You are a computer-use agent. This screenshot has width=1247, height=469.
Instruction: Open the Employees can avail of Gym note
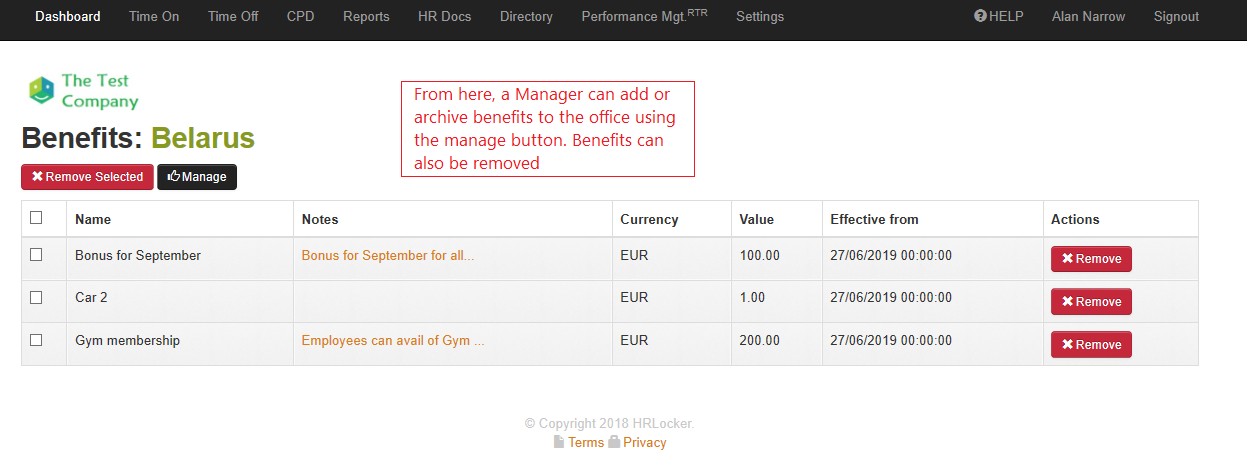click(x=393, y=341)
